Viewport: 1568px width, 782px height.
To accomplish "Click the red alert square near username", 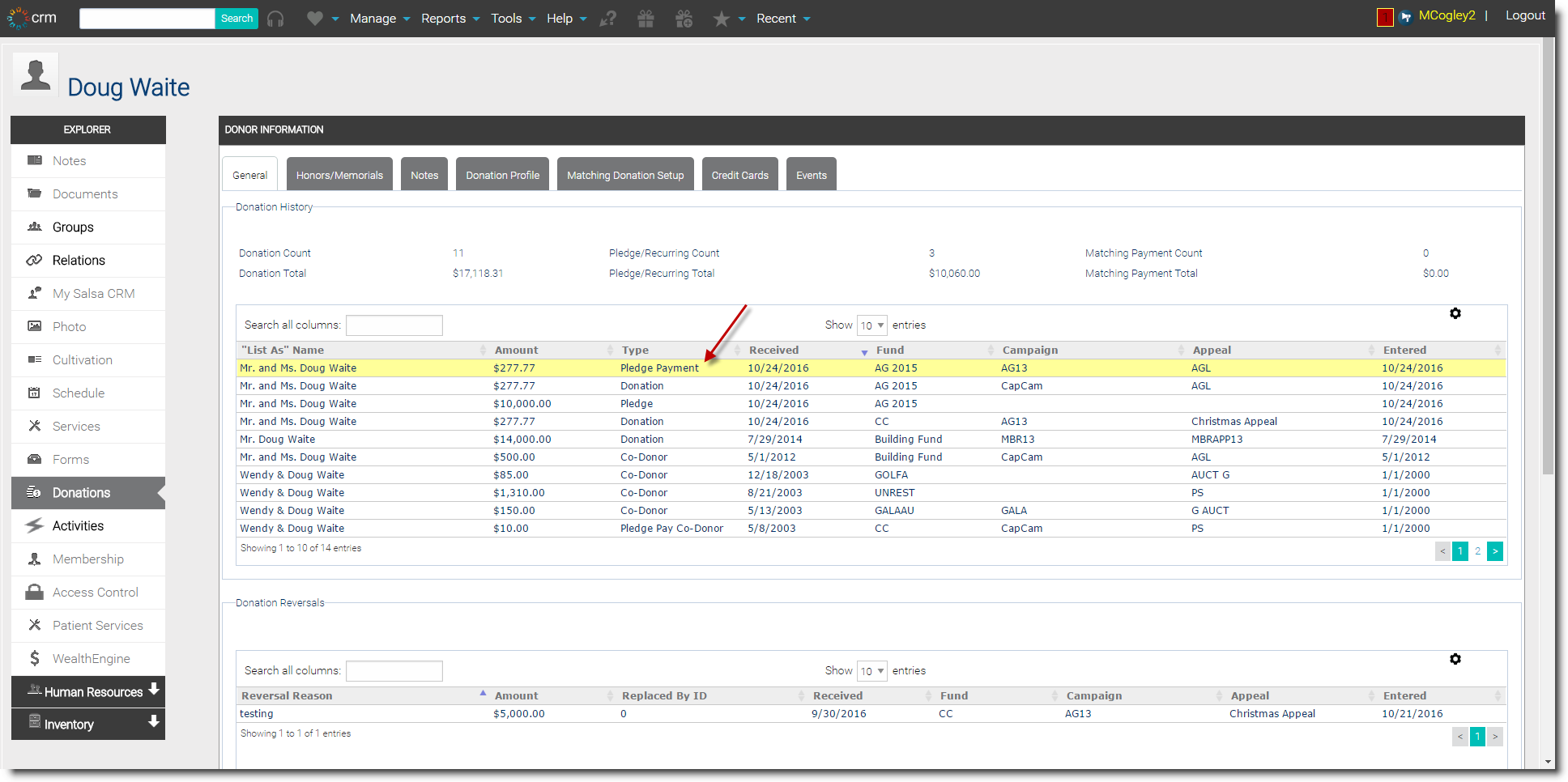I will pos(1385,16).
